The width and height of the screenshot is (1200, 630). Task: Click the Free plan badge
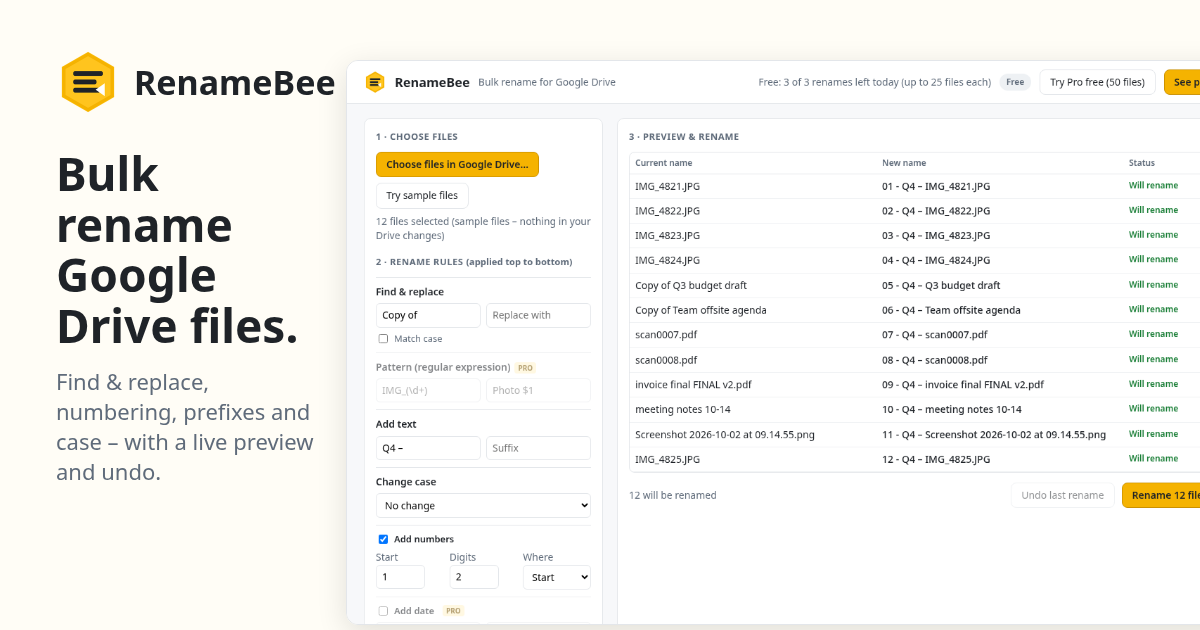click(1015, 82)
